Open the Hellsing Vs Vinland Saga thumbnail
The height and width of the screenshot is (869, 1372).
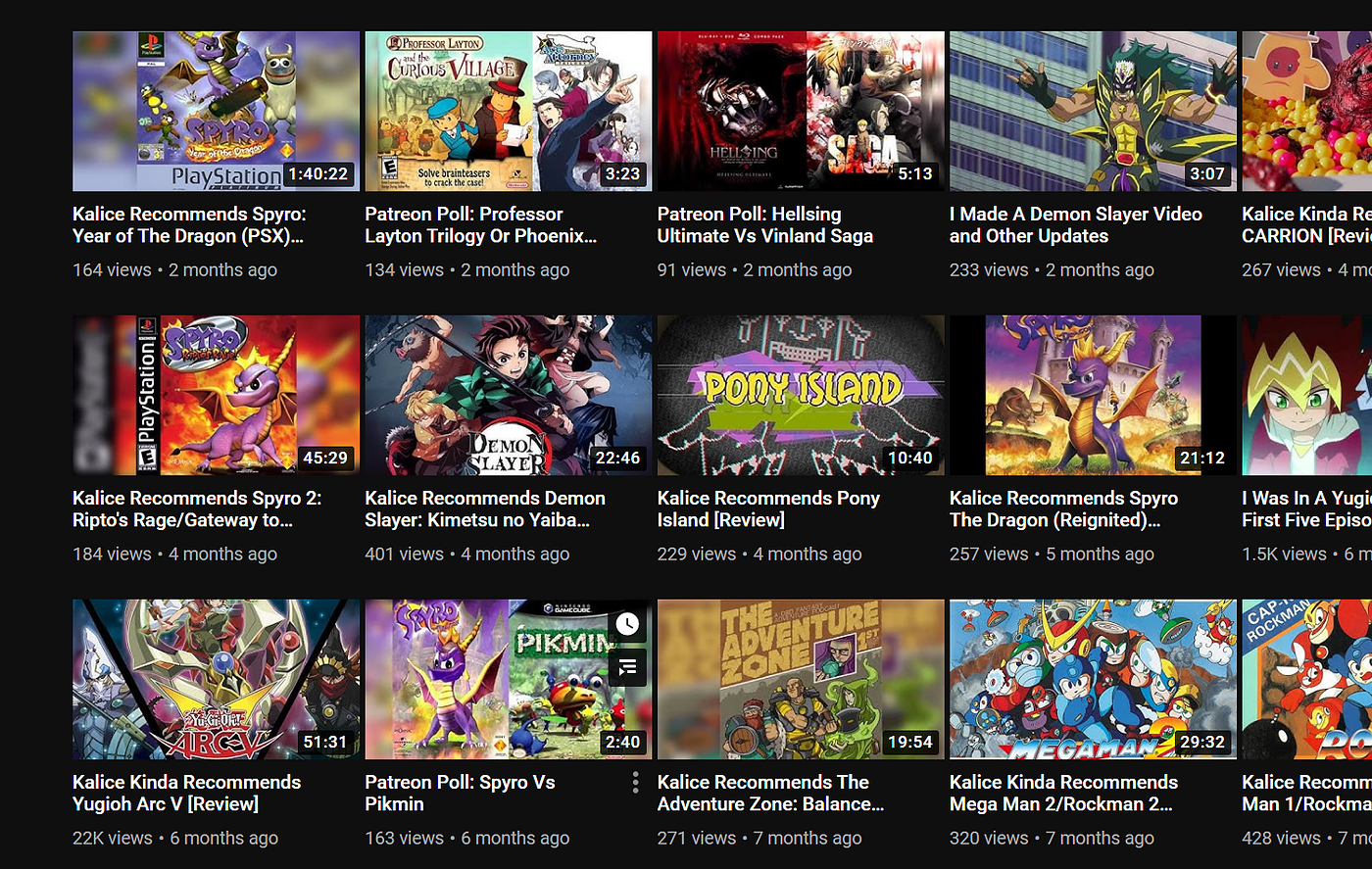coord(801,111)
